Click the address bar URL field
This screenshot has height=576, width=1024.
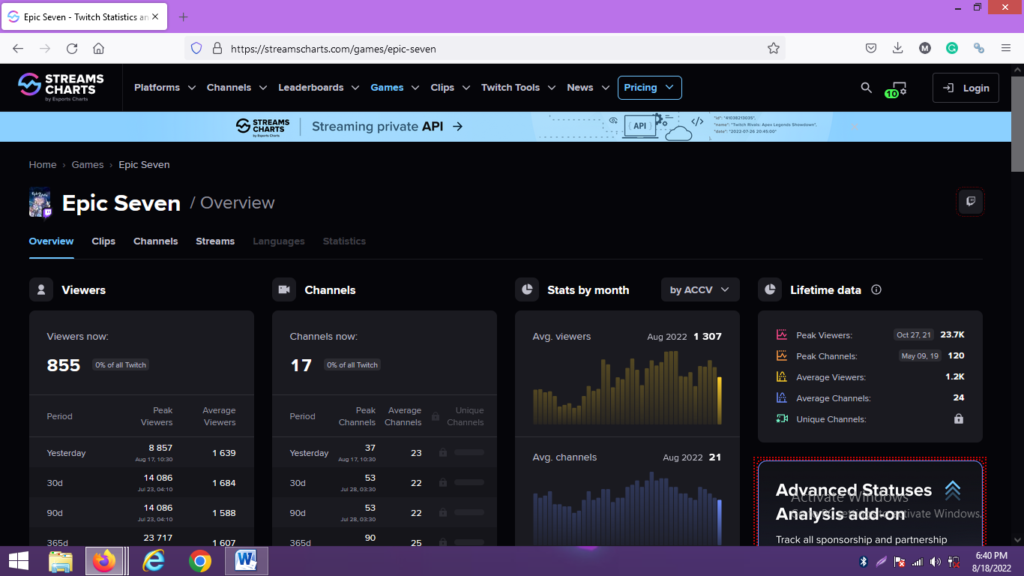[486, 48]
